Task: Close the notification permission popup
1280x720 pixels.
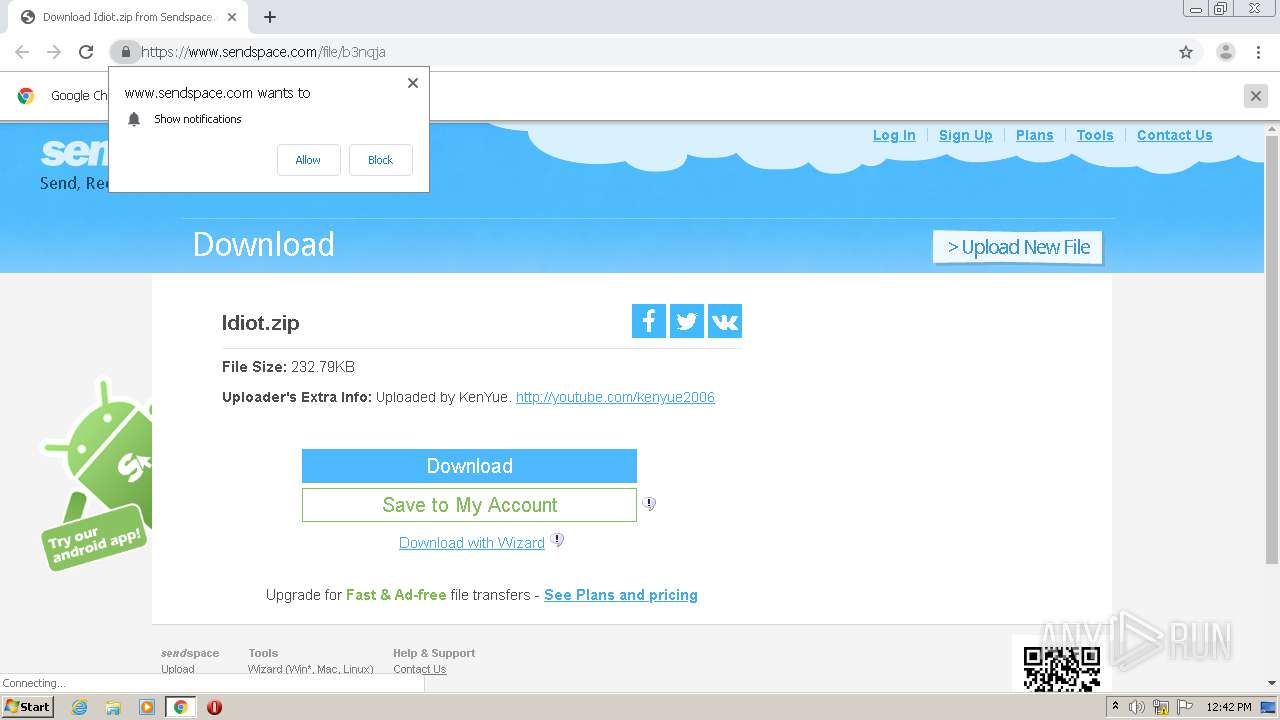Action: 413,83
